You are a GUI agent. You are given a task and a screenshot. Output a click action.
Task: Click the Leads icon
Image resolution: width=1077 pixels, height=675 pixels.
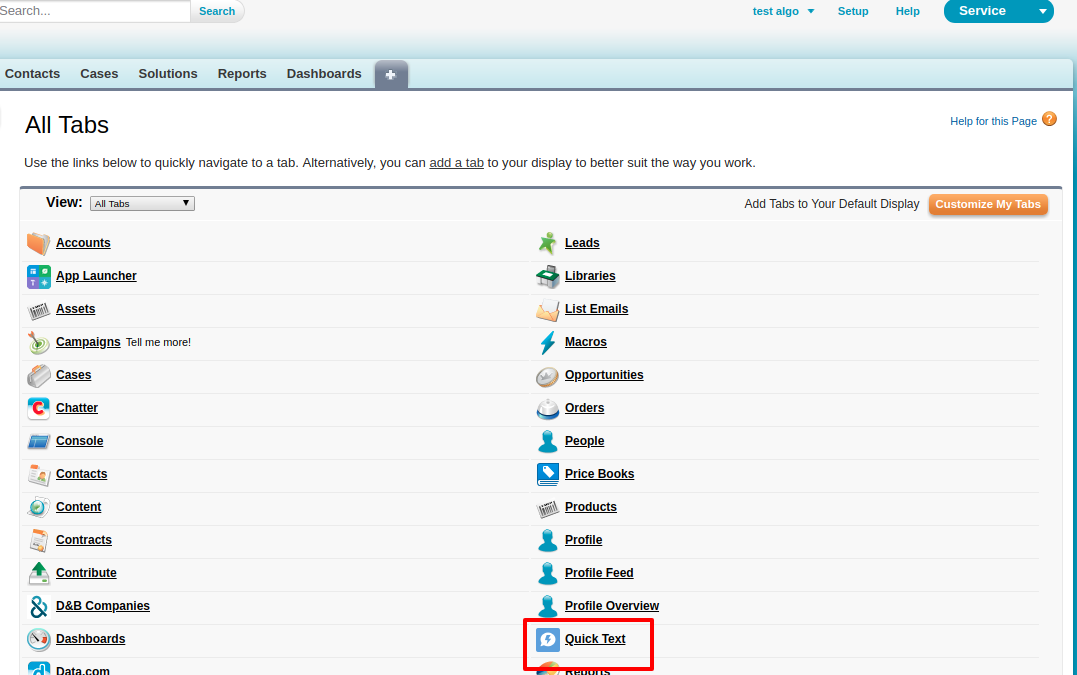tap(547, 243)
